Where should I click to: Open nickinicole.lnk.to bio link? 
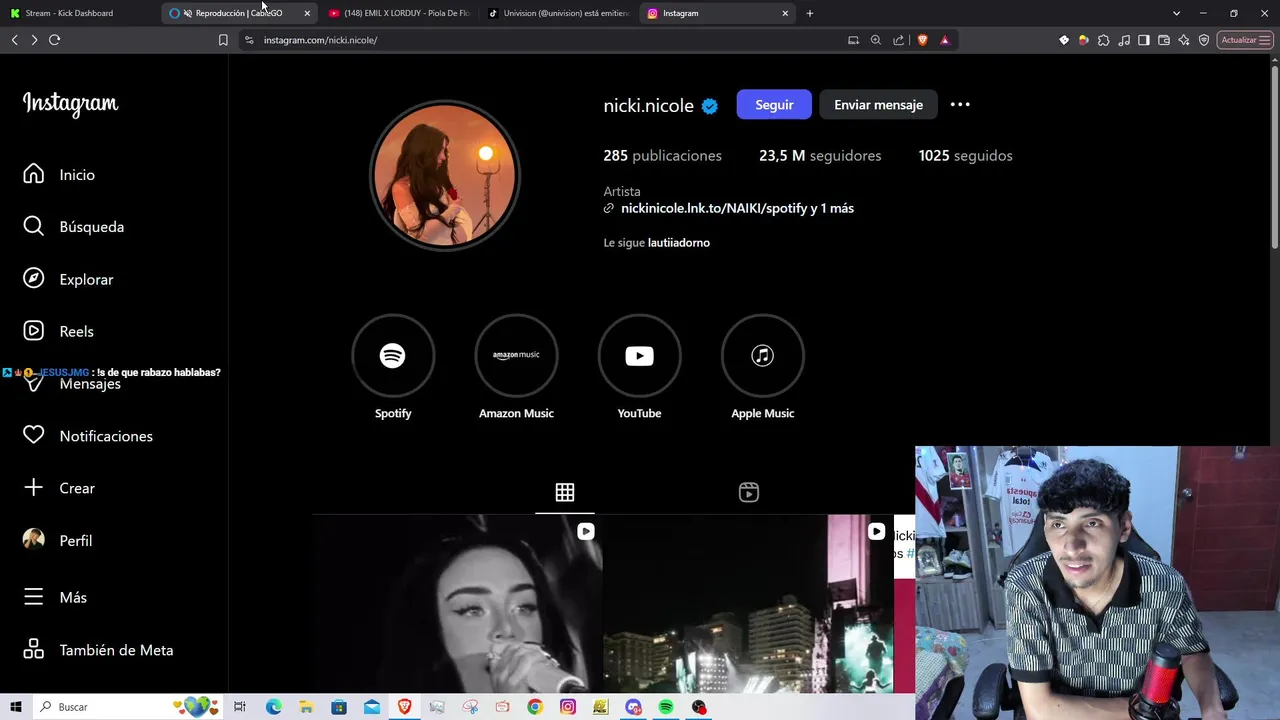point(737,208)
